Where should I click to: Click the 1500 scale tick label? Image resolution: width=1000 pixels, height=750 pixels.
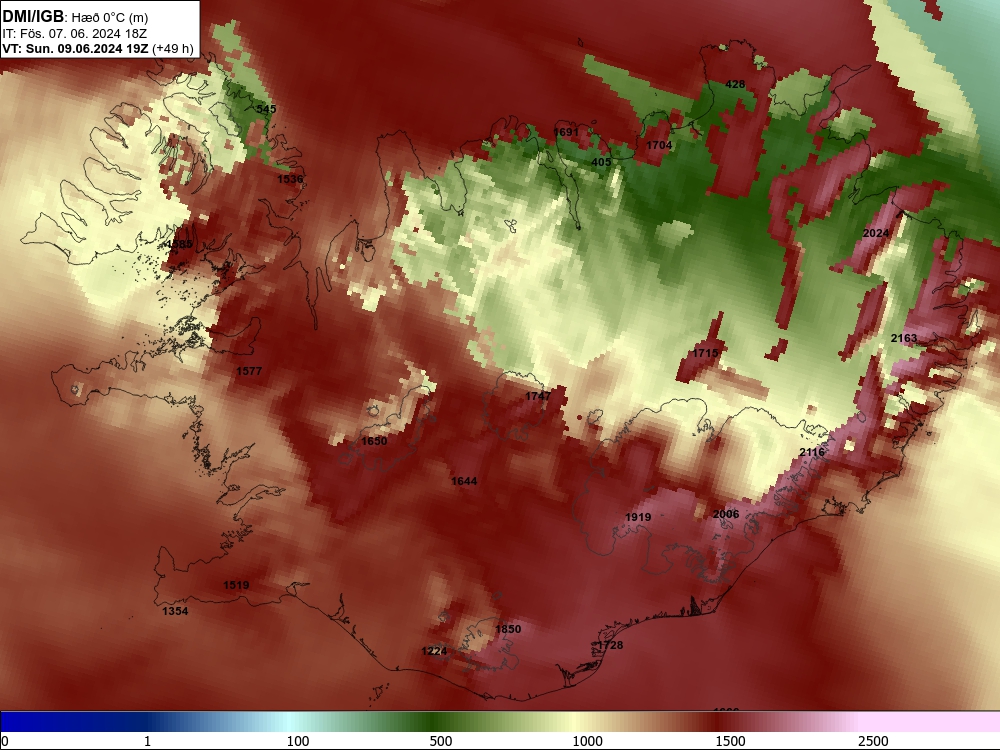730,741
